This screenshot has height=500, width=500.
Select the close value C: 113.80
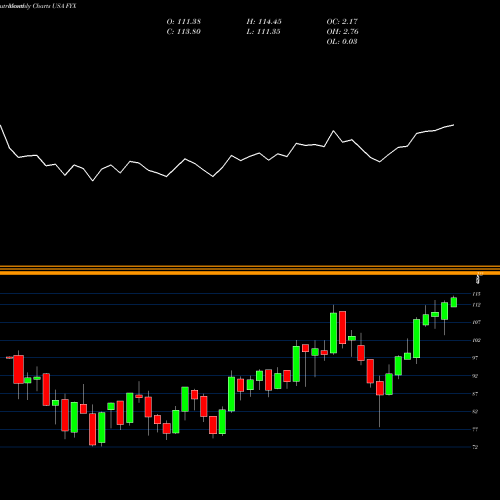[184, 32]
